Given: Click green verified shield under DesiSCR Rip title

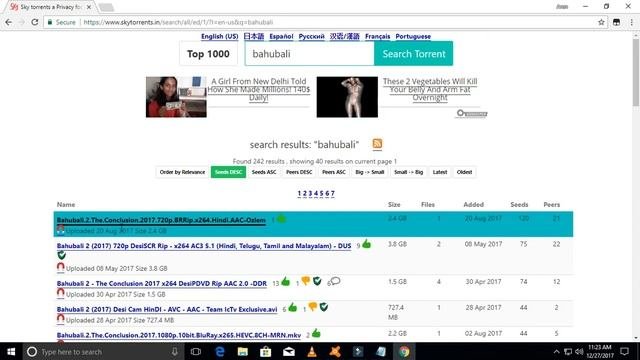Looking at the screenshot, I should click(x=62, y=256).
